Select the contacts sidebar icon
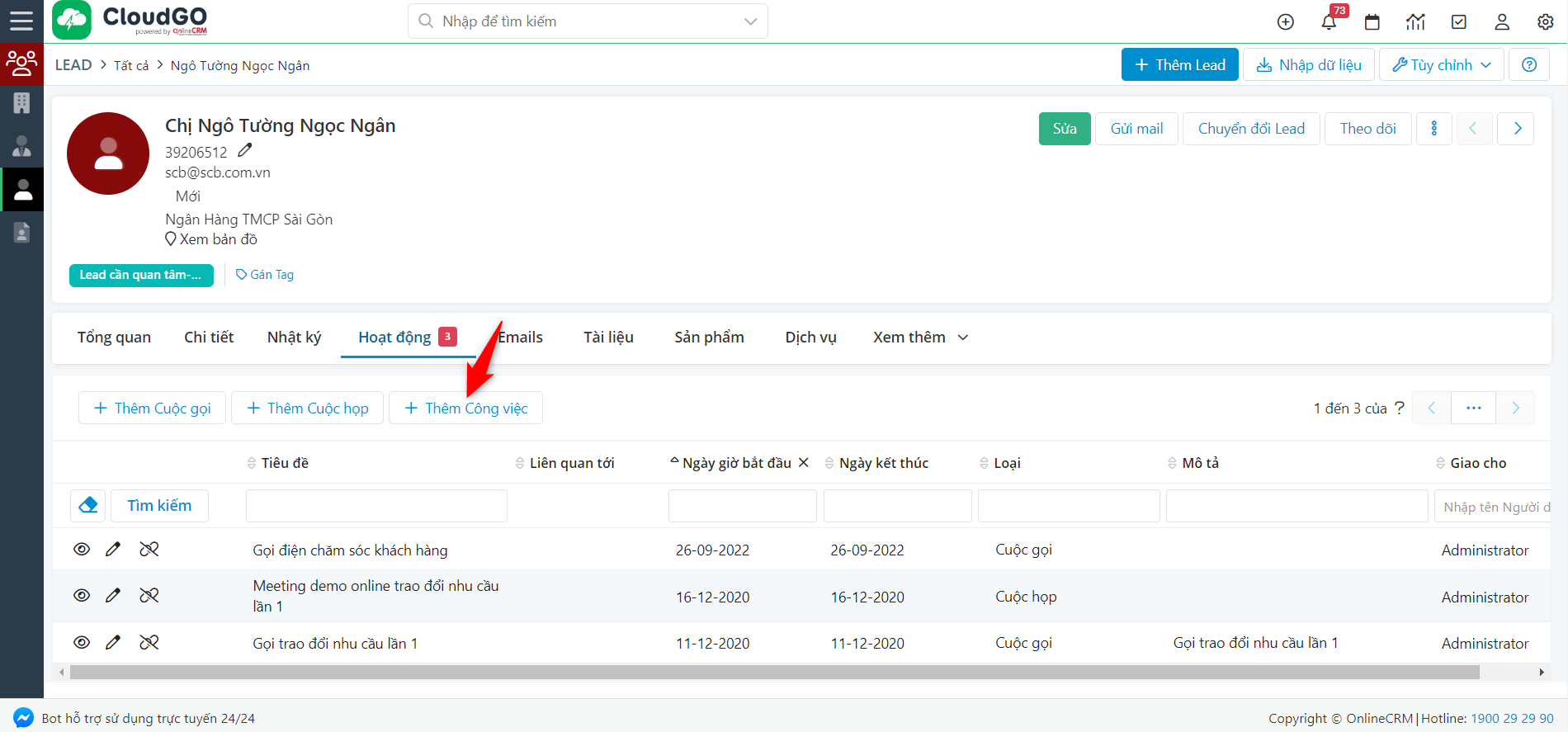The height and width of the screenshot is (732, 1568). click(21, 146)
